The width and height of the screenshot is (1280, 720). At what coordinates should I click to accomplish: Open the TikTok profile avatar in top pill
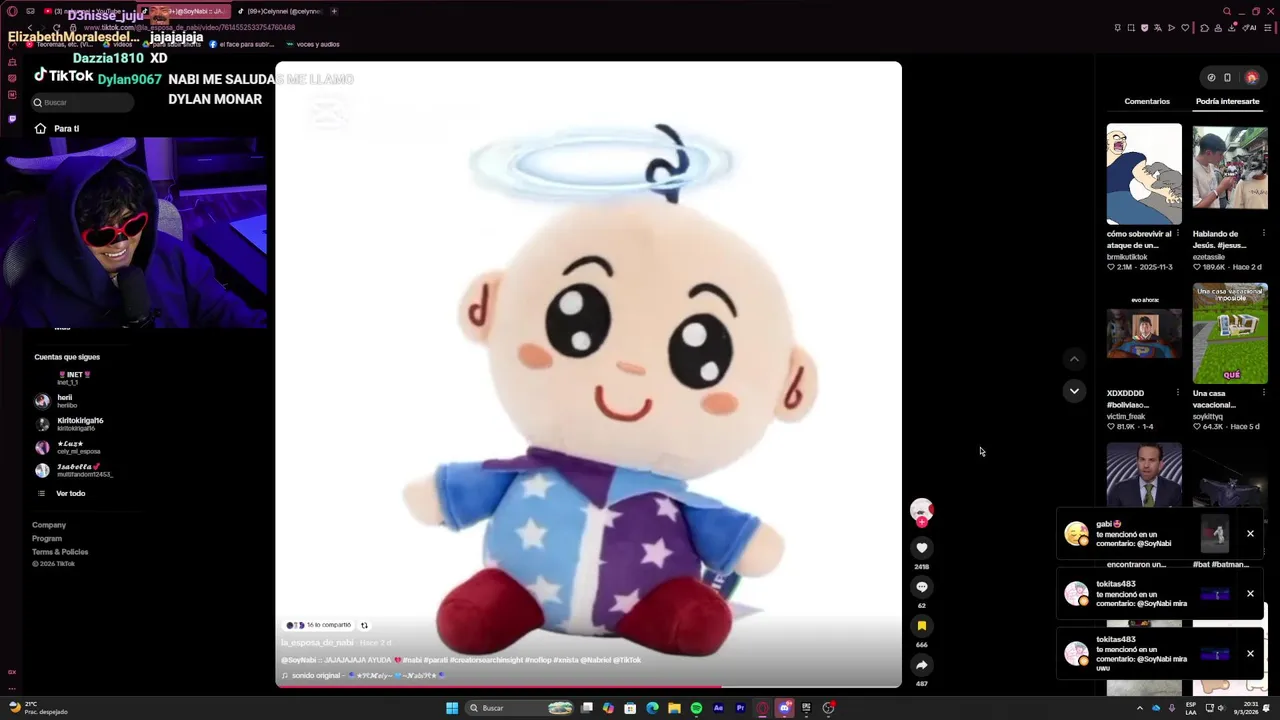1251,77
